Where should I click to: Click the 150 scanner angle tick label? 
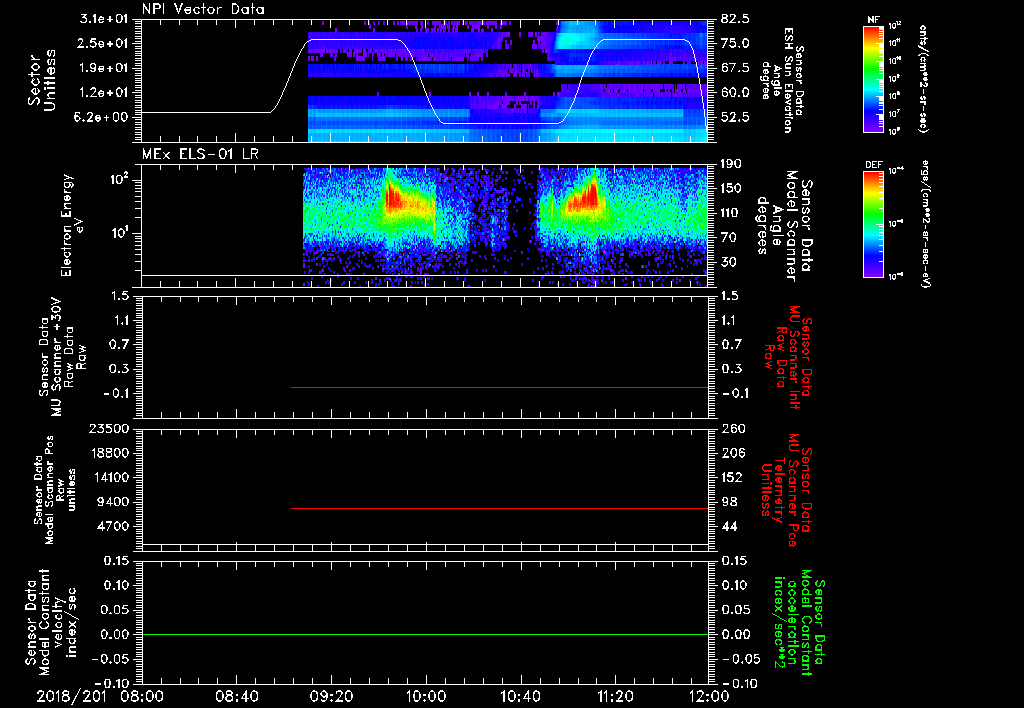[732, 188]
